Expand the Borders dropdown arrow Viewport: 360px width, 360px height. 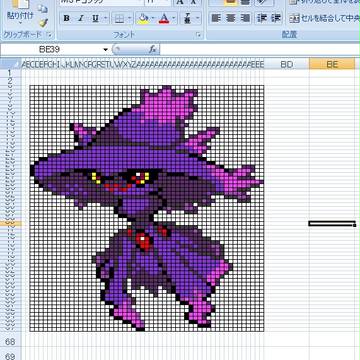coord(129,18)
